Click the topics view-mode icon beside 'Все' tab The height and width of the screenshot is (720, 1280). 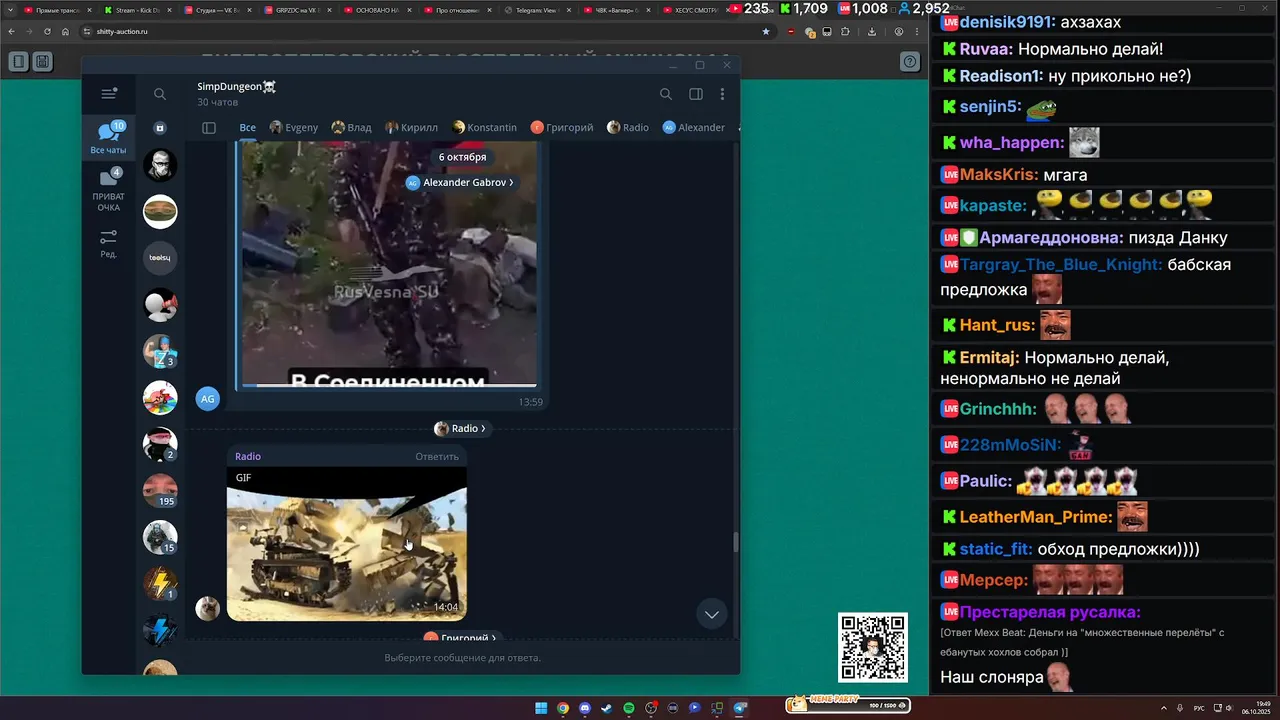pos(209,128)
